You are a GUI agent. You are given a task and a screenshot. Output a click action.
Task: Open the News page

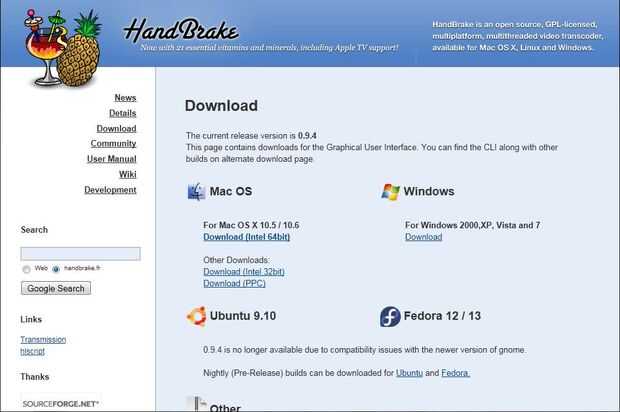125,98
